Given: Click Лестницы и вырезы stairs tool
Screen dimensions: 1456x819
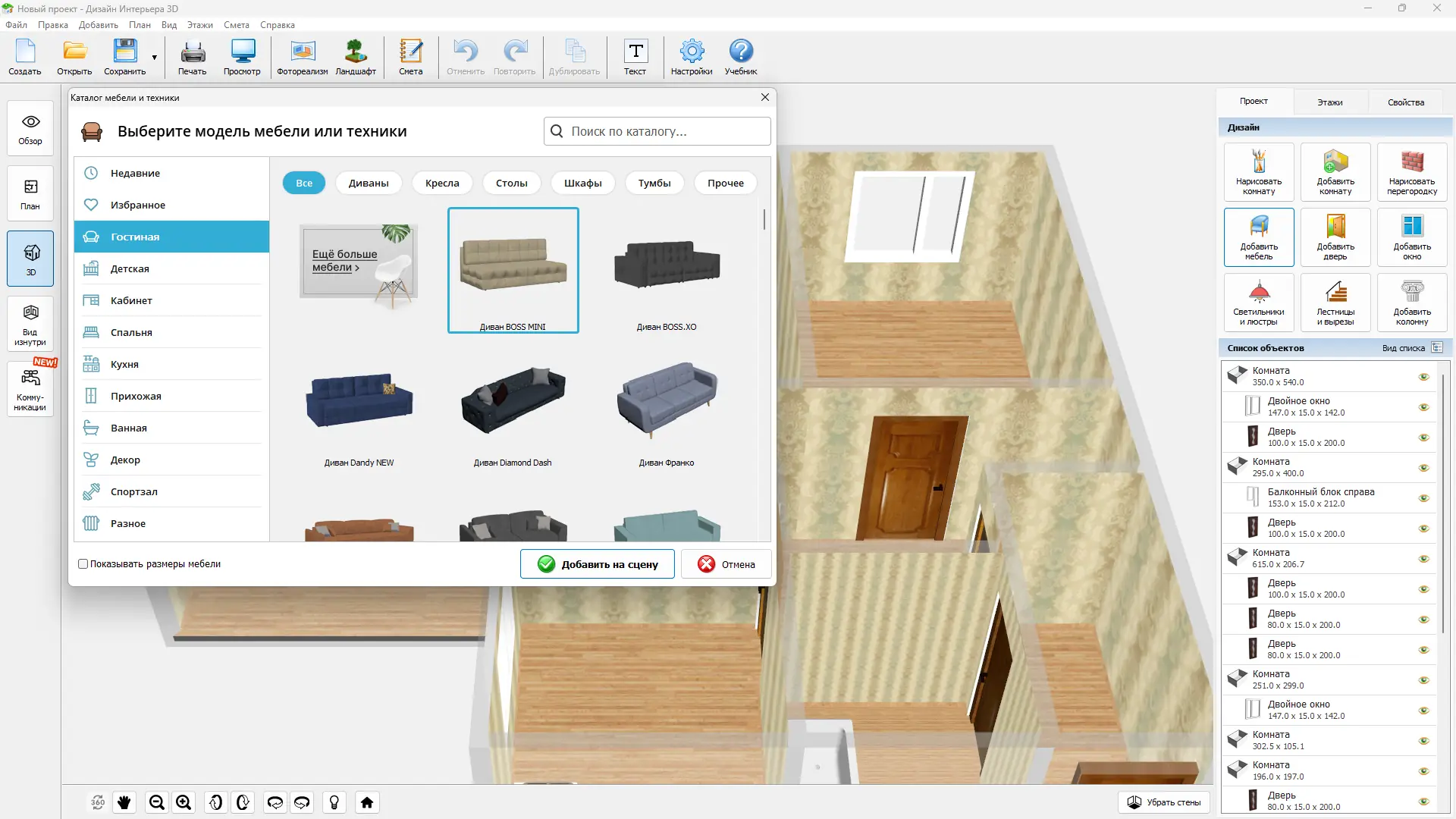Looking at the screenshot, I should click(x=1335, y=302).
